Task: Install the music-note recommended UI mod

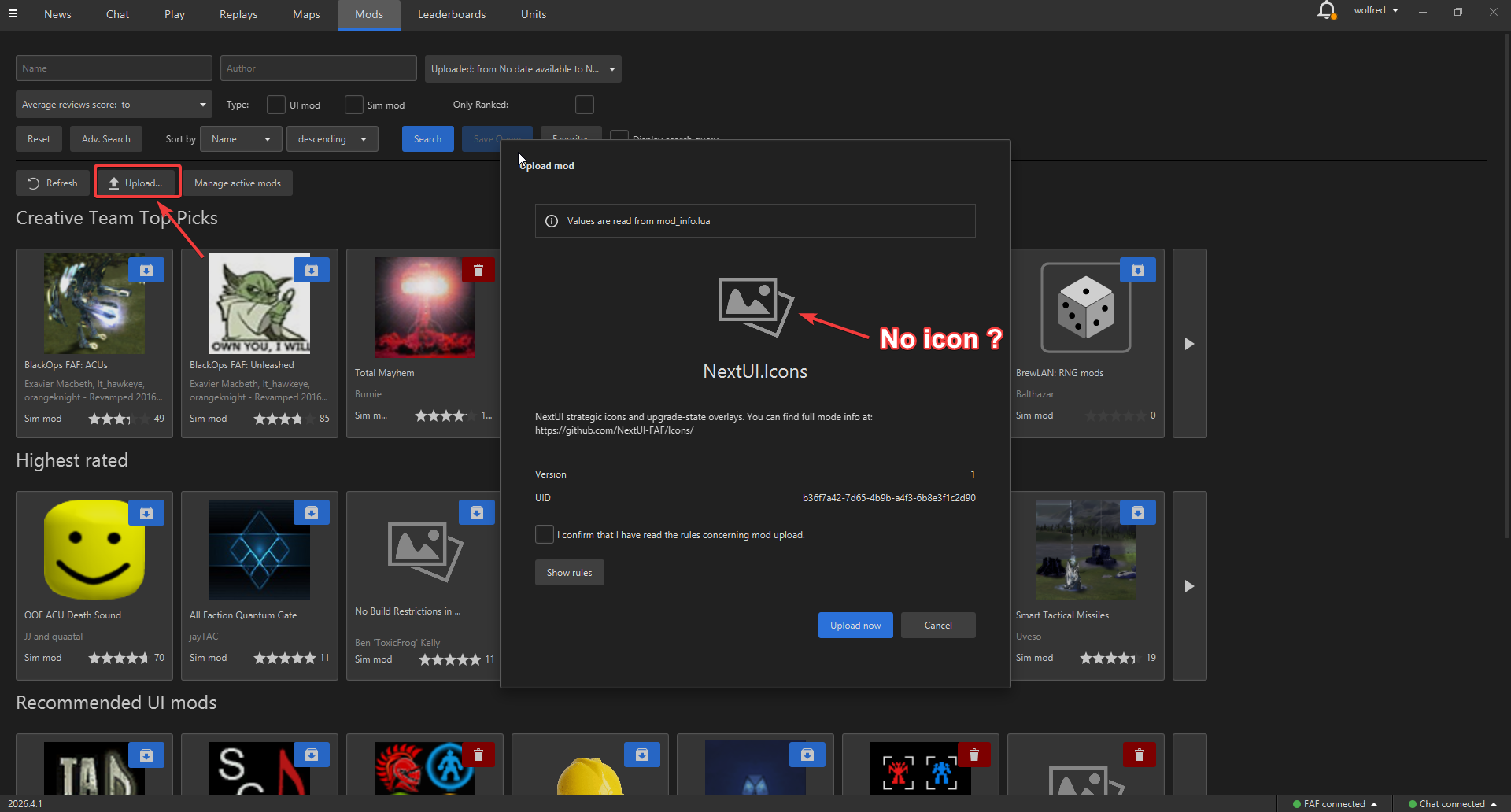Action: (x=312, y=755)
